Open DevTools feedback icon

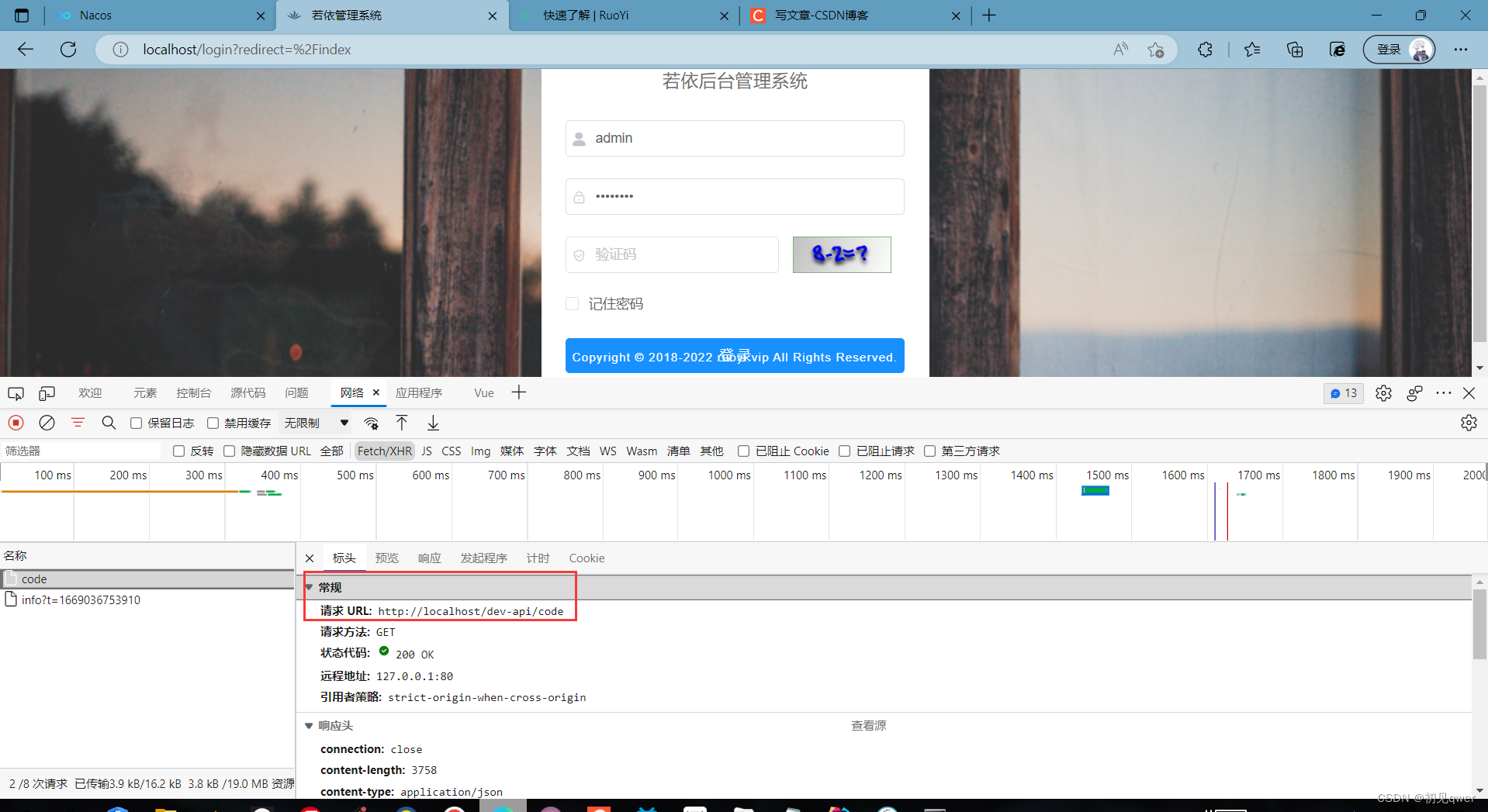[x=1414, y=393]
